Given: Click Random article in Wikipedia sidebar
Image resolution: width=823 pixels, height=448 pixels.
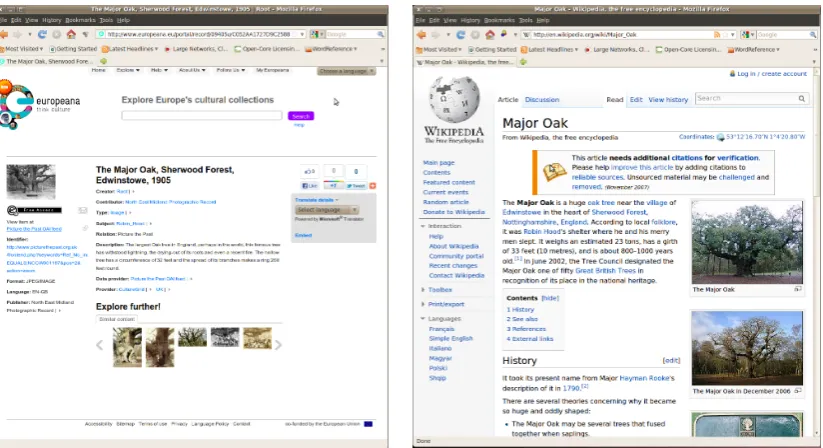Looking at the screenshot, I should click(x=446, y=202).
